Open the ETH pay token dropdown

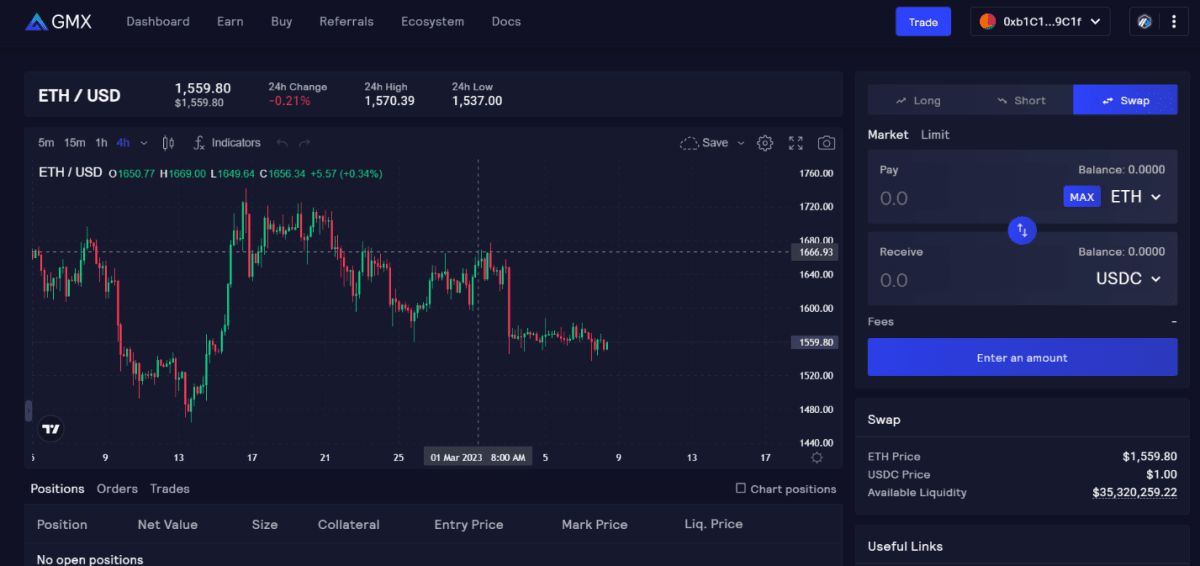point(1136,197)
